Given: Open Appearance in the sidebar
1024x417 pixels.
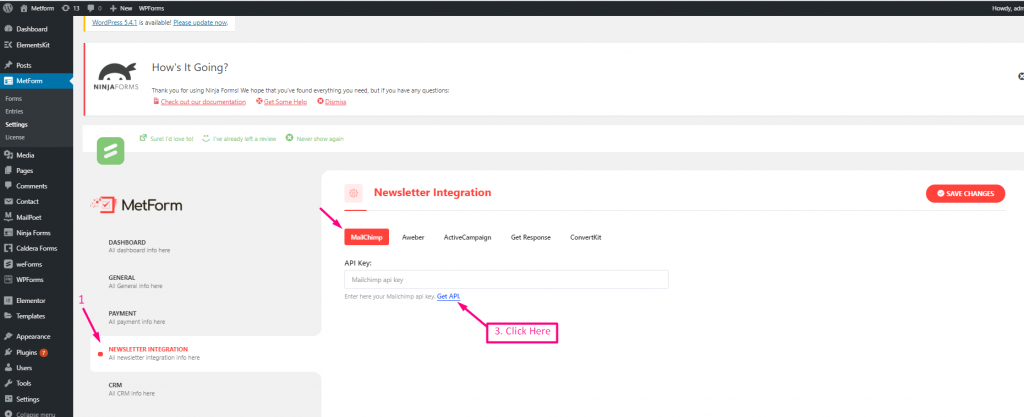Looking at the screenshot, I should (x=33, y=337).
